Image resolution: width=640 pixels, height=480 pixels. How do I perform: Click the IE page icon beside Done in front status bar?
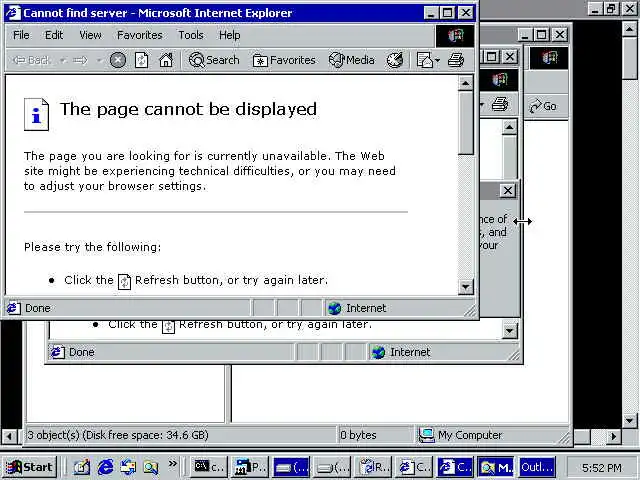coord(13,308)
